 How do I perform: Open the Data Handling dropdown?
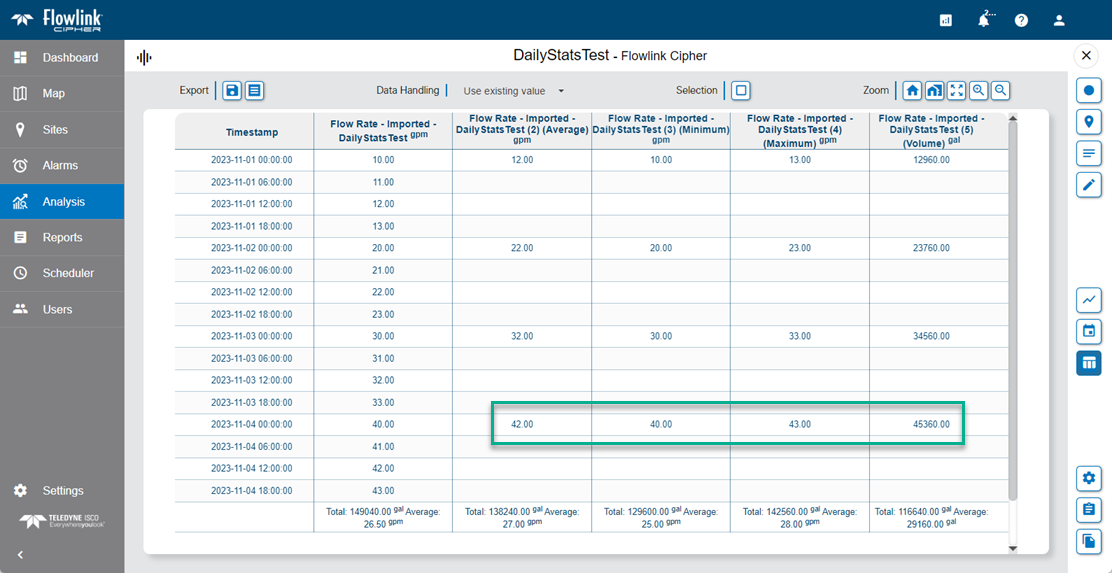pos(514,91)
